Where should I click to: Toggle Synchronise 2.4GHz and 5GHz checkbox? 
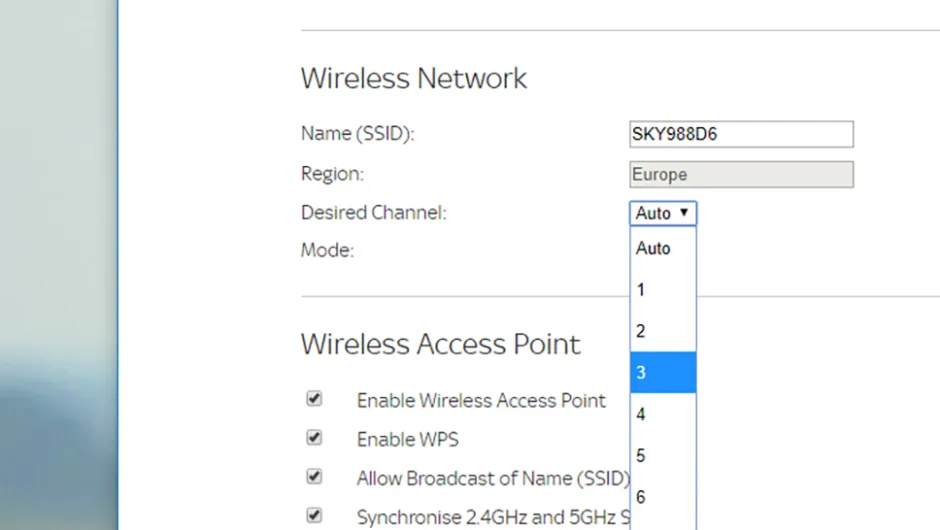(314, 516)
